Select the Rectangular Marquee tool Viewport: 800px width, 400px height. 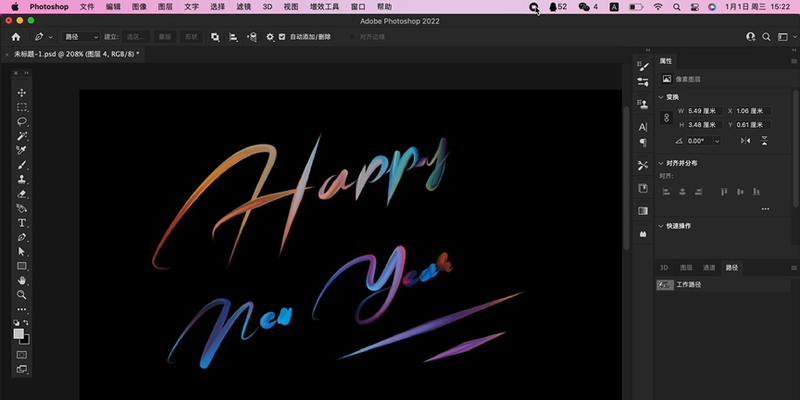click(x=22, y=107)
